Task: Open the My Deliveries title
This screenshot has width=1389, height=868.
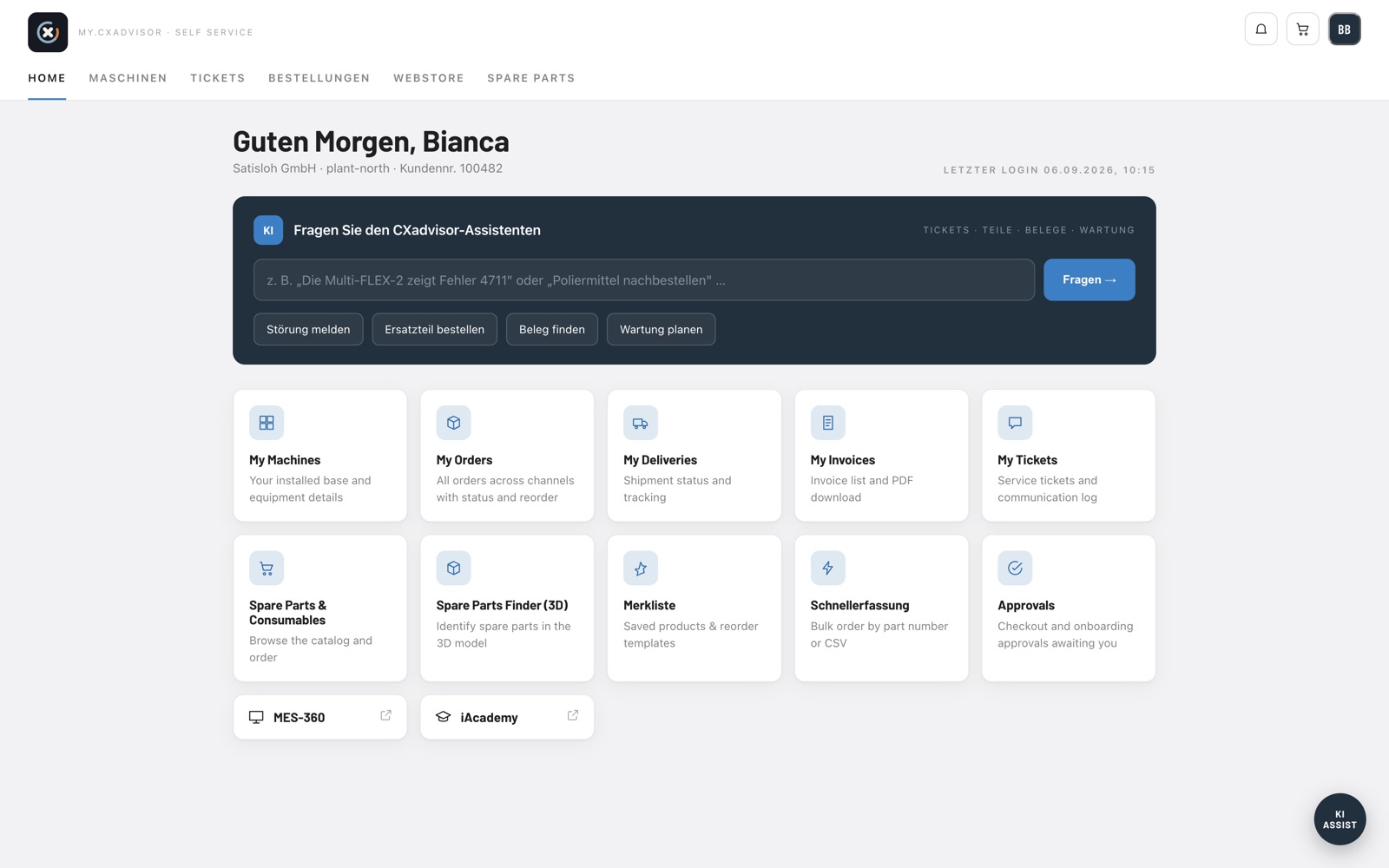Action: pyautogui.click(x=660, y=460)
